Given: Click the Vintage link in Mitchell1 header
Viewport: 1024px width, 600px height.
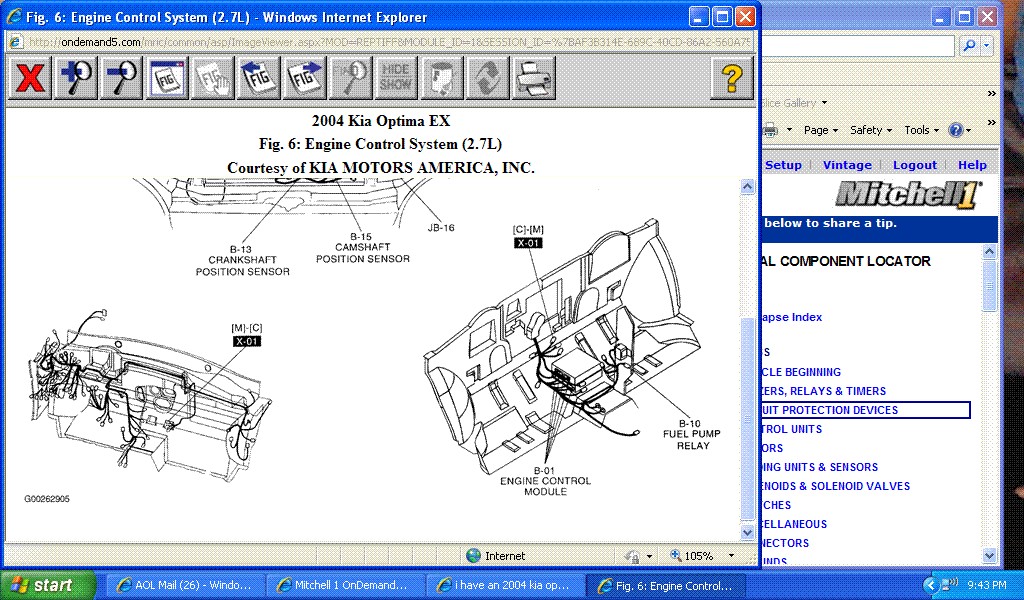Looking at the screenshot, I should point(847,165).
